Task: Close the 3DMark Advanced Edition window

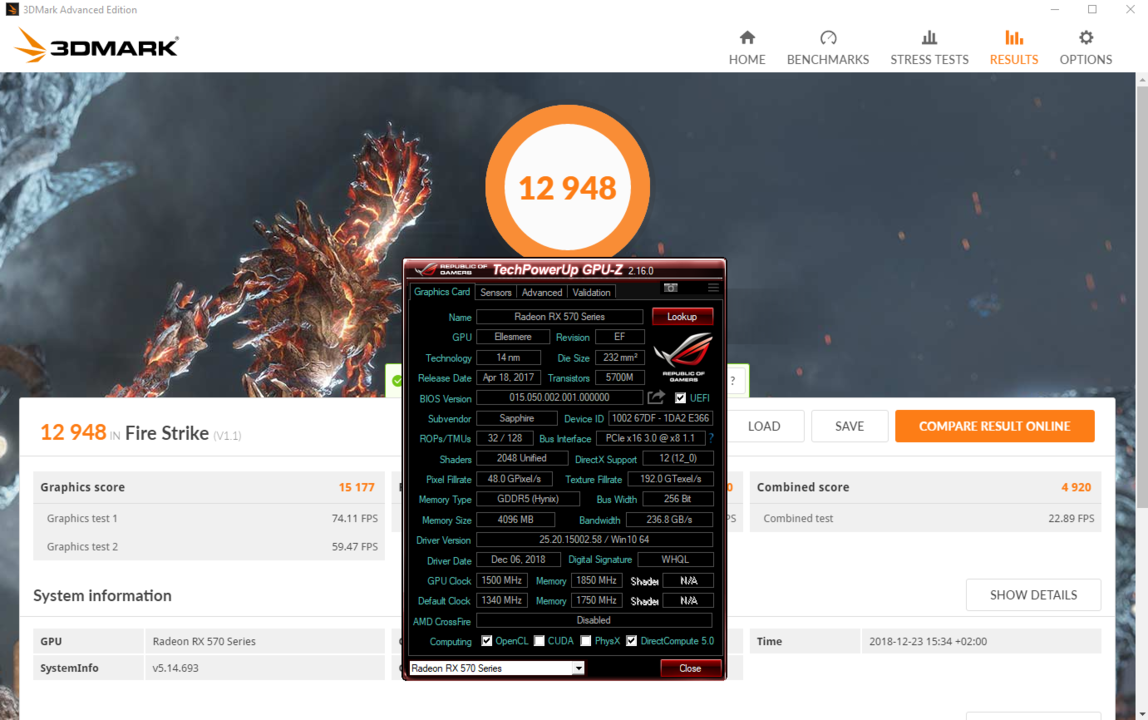Action: (x=1130, y=10)
